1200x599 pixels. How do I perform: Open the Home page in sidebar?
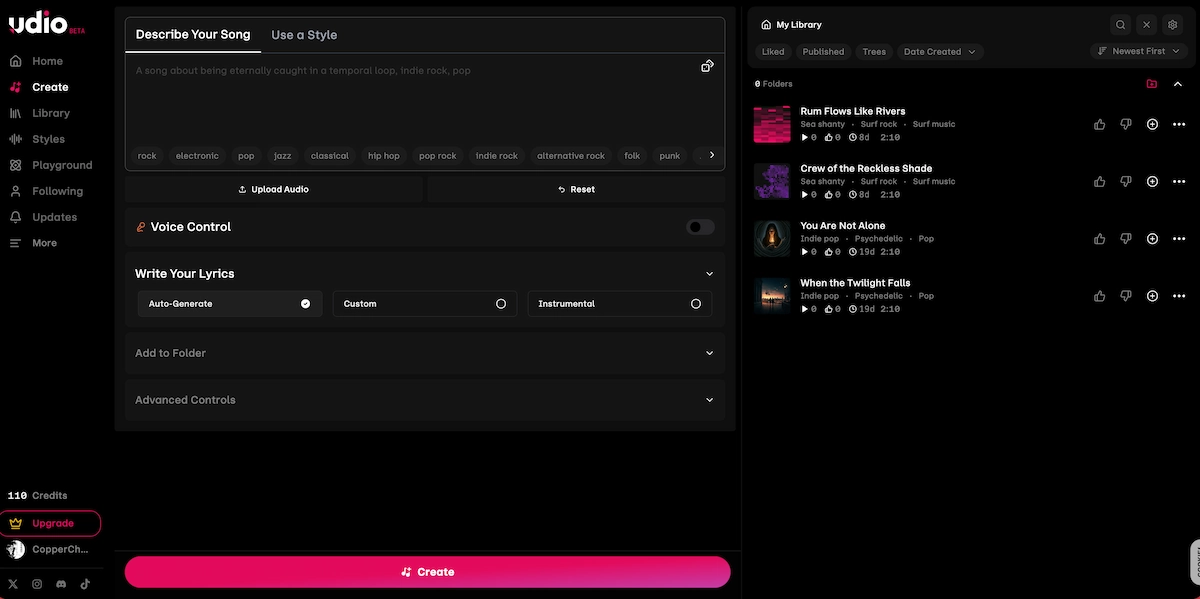click(x=37, y=61)
